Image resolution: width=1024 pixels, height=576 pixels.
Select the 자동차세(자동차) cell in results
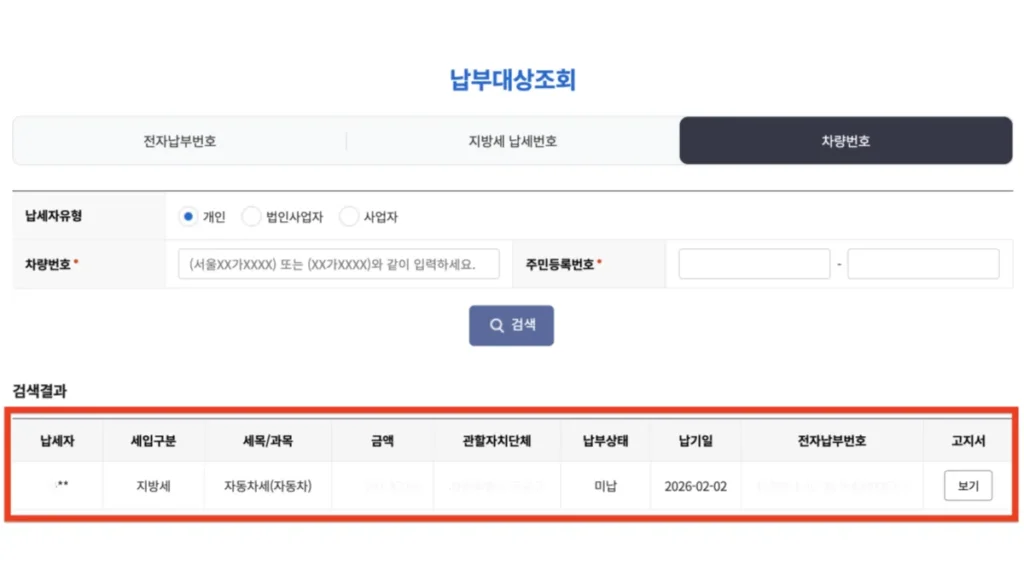(267, 487)
